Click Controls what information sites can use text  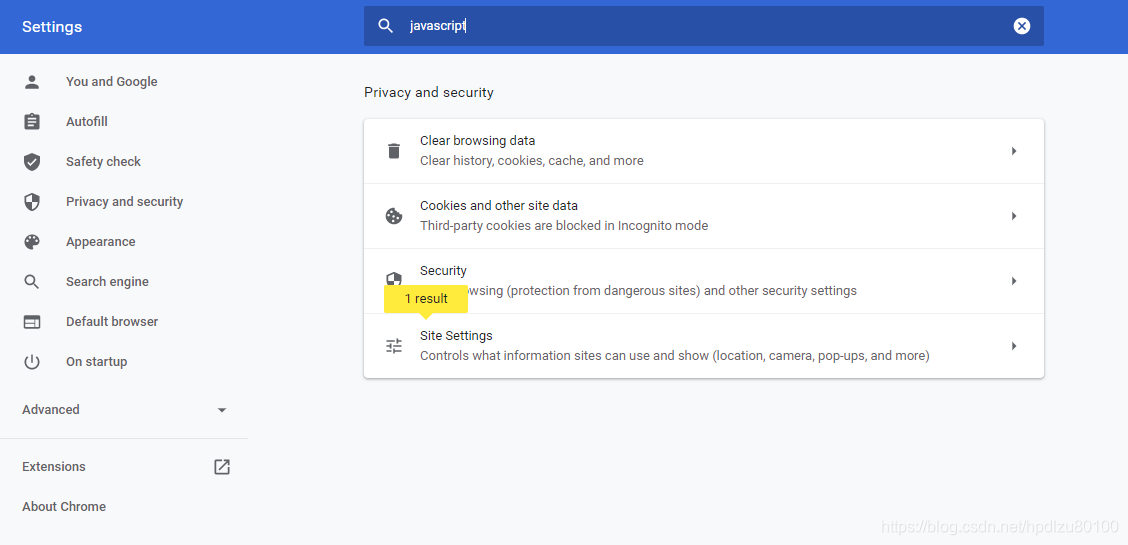pos(675,356)
